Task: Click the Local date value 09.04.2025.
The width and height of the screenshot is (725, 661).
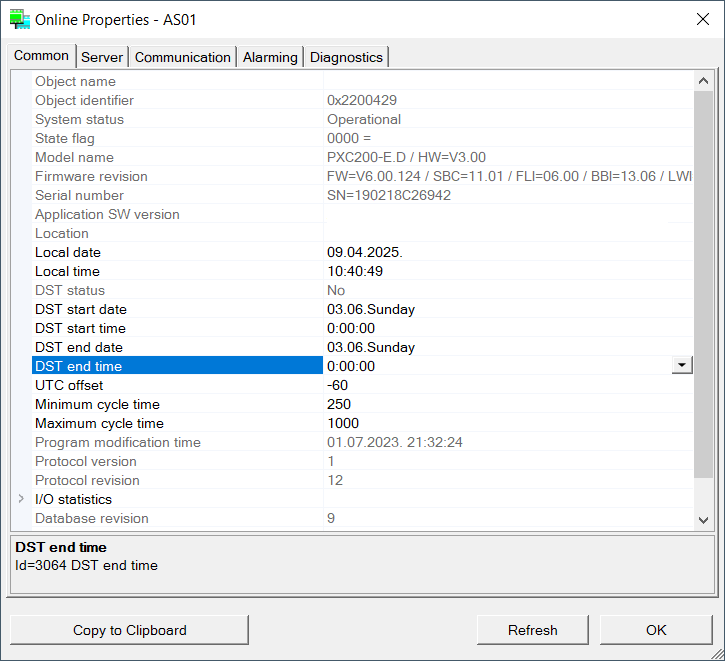Action: pos(365,252)
